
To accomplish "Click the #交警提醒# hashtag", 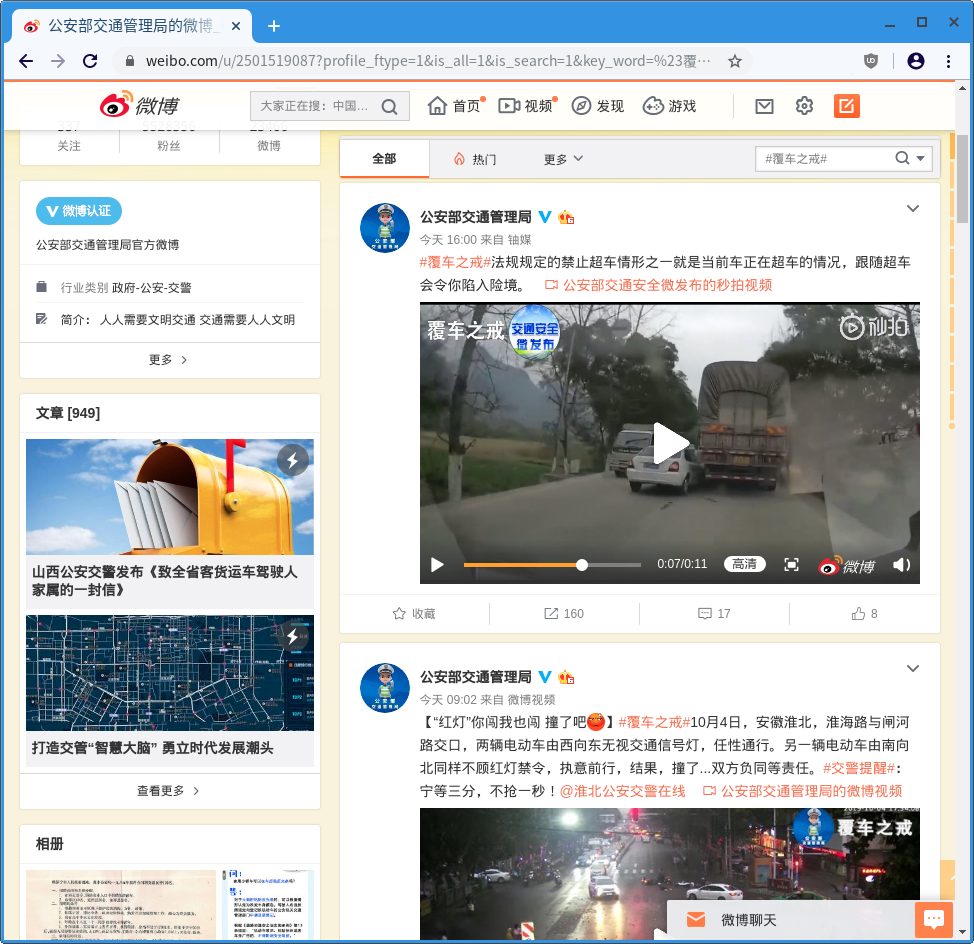I will [859, 768].
